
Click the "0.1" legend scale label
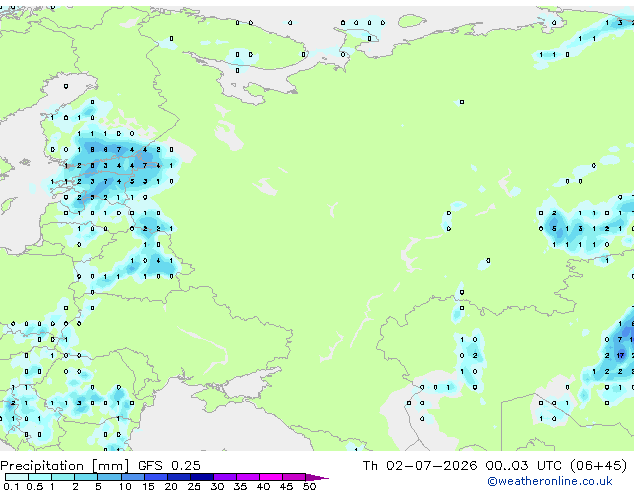pyautogui.click(x=11, y=486)
